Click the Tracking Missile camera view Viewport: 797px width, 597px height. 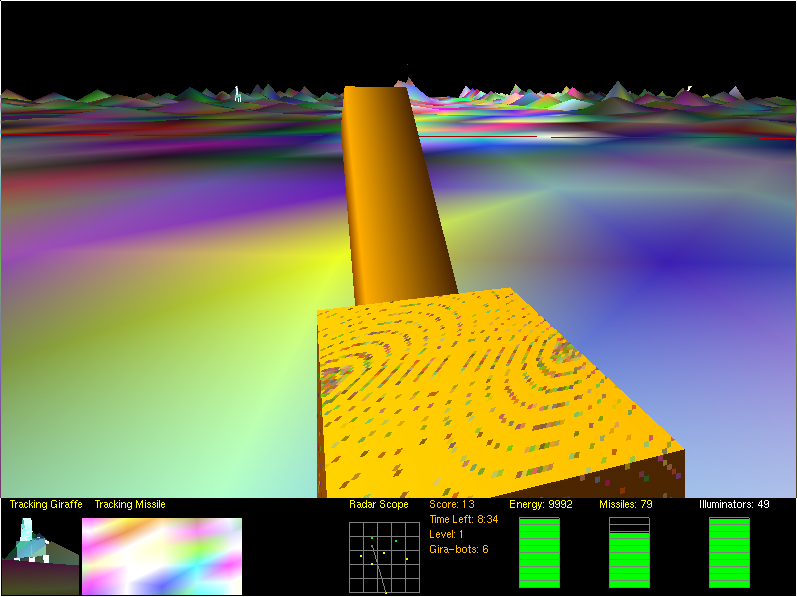pyautogui.click(x=162, y=556)
